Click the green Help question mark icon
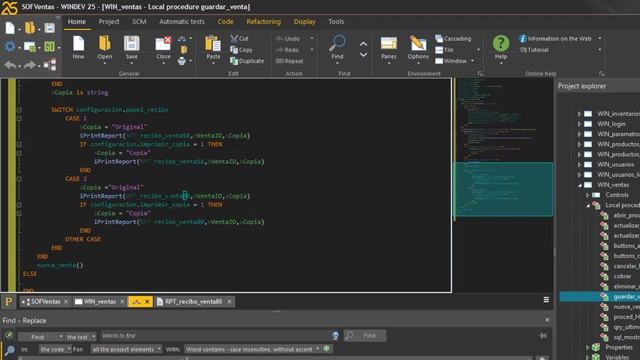This screenshot has height=360, width=640. 500,43
